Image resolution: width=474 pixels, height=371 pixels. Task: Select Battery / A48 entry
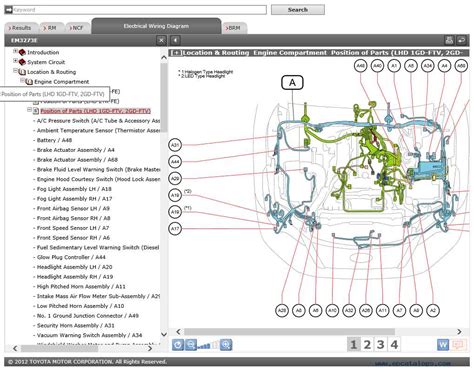click(54, 140)
